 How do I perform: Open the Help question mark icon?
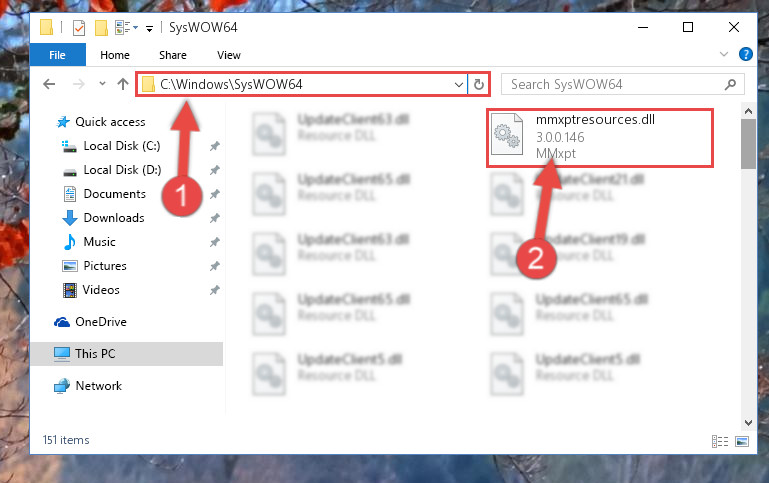(745, 54)
